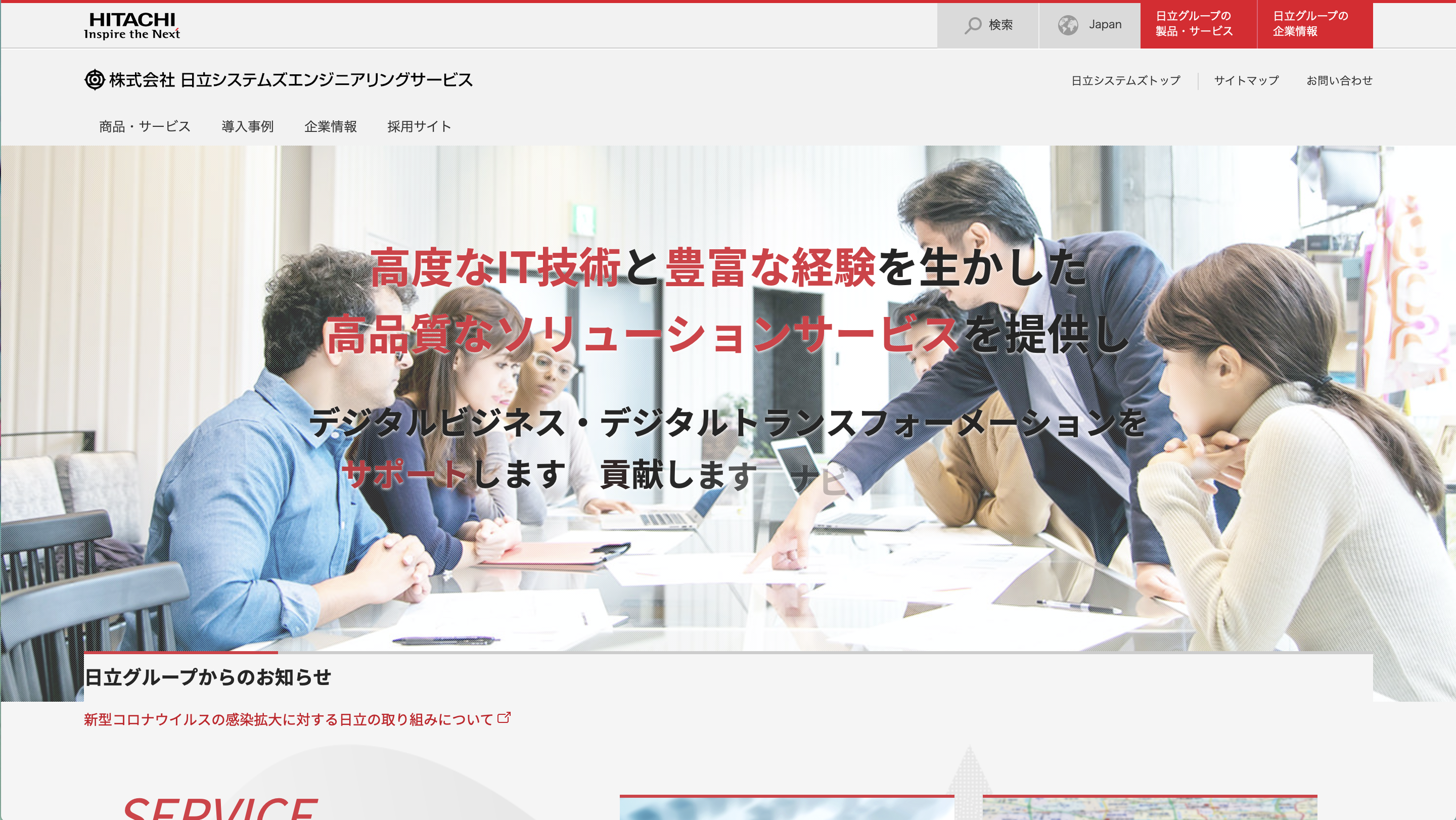Screen dimensions: 1456x820
Task: Click hero text 高品質なソリューションサービスを提供し
Action: tap(728, 335)
